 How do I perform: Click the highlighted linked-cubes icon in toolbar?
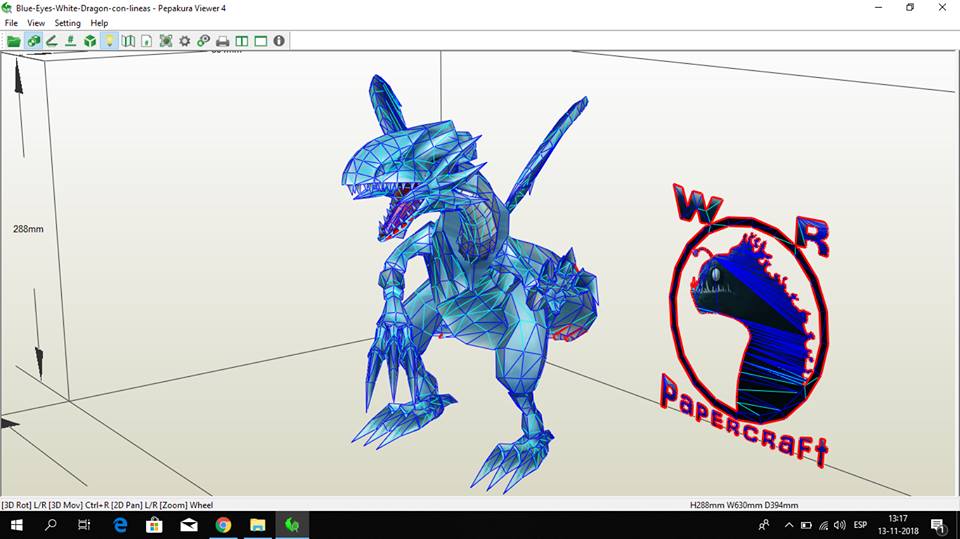[x=34, y=41]
